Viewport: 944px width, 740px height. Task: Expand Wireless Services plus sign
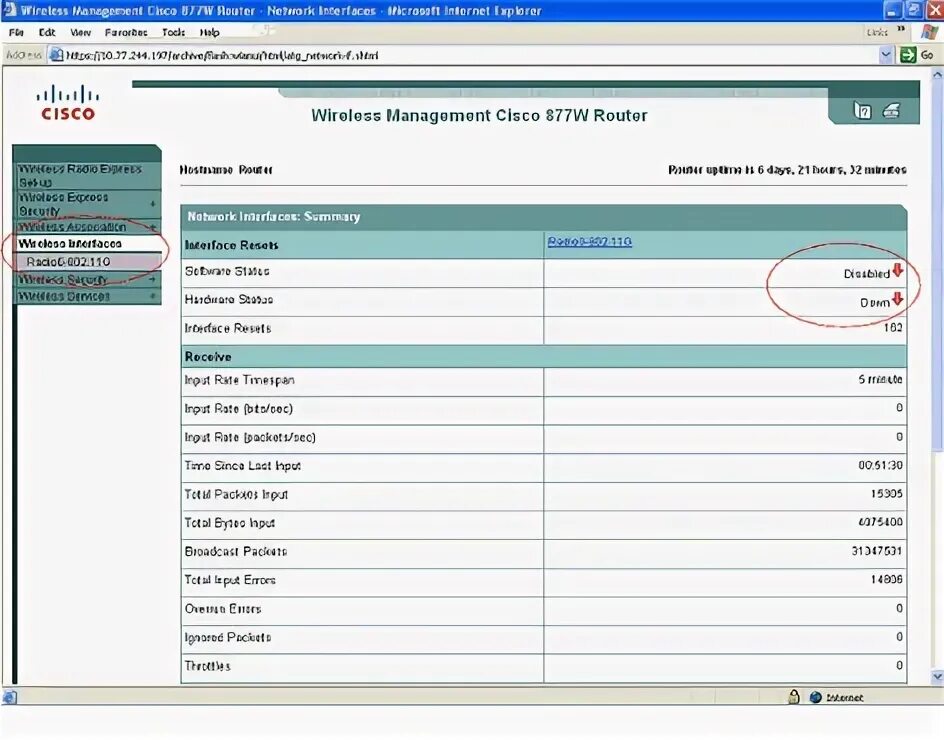(x=153, y=296)
